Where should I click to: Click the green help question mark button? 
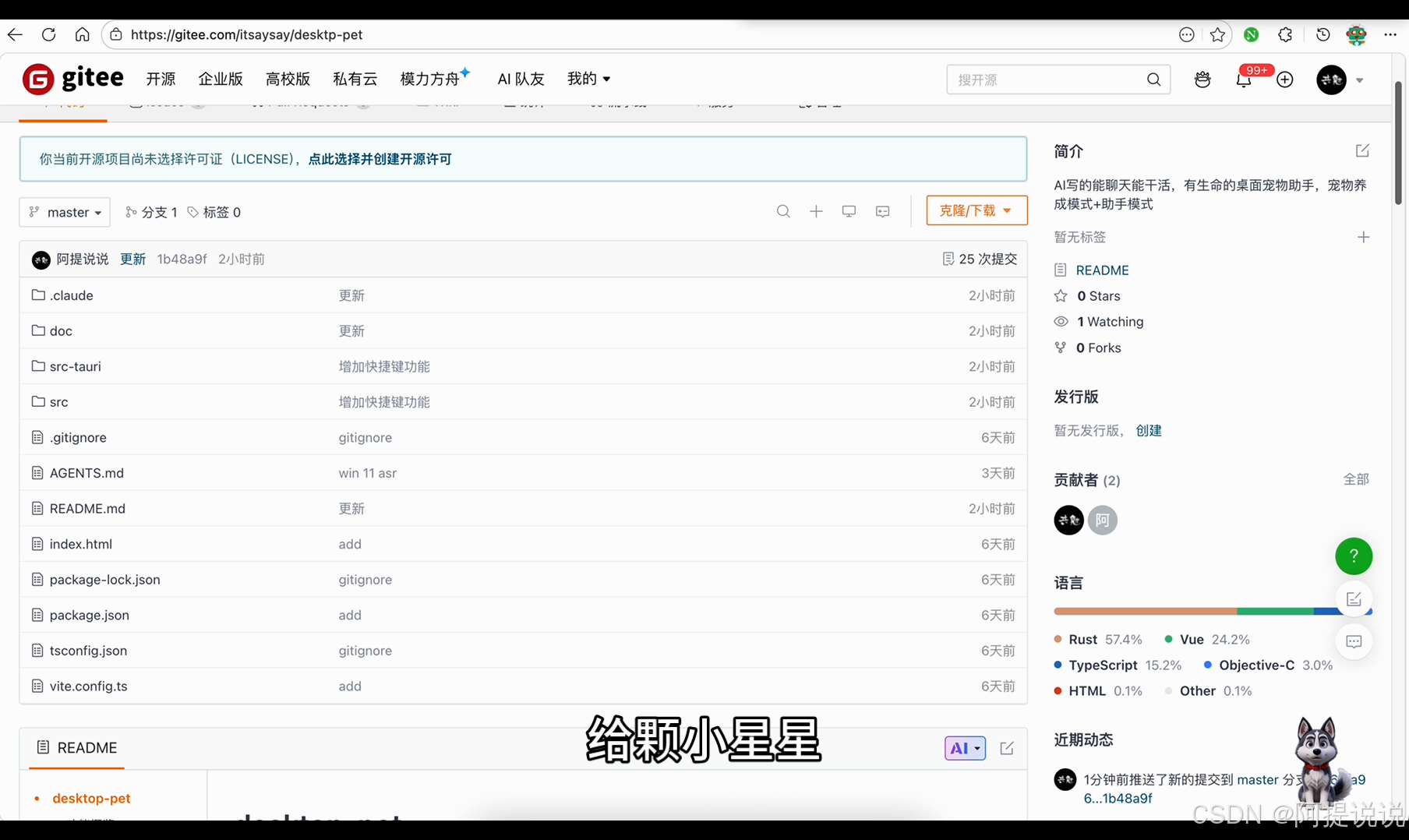coord(1354,556)
